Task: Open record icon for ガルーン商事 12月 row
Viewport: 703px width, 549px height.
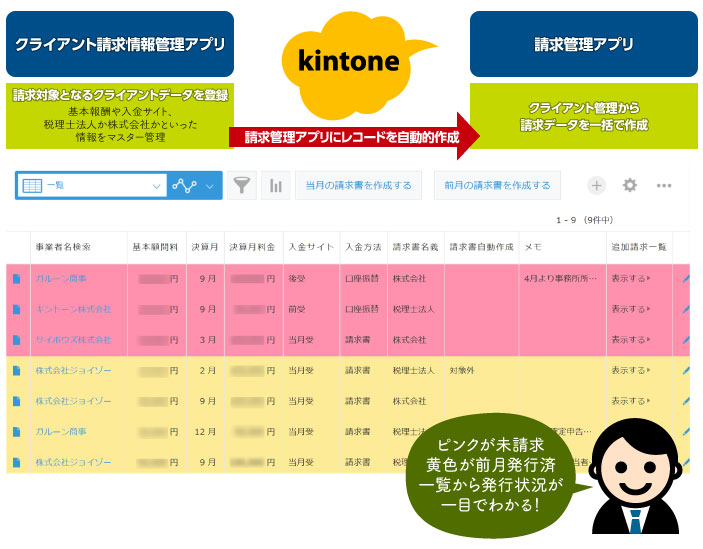Action: point(17,432)
